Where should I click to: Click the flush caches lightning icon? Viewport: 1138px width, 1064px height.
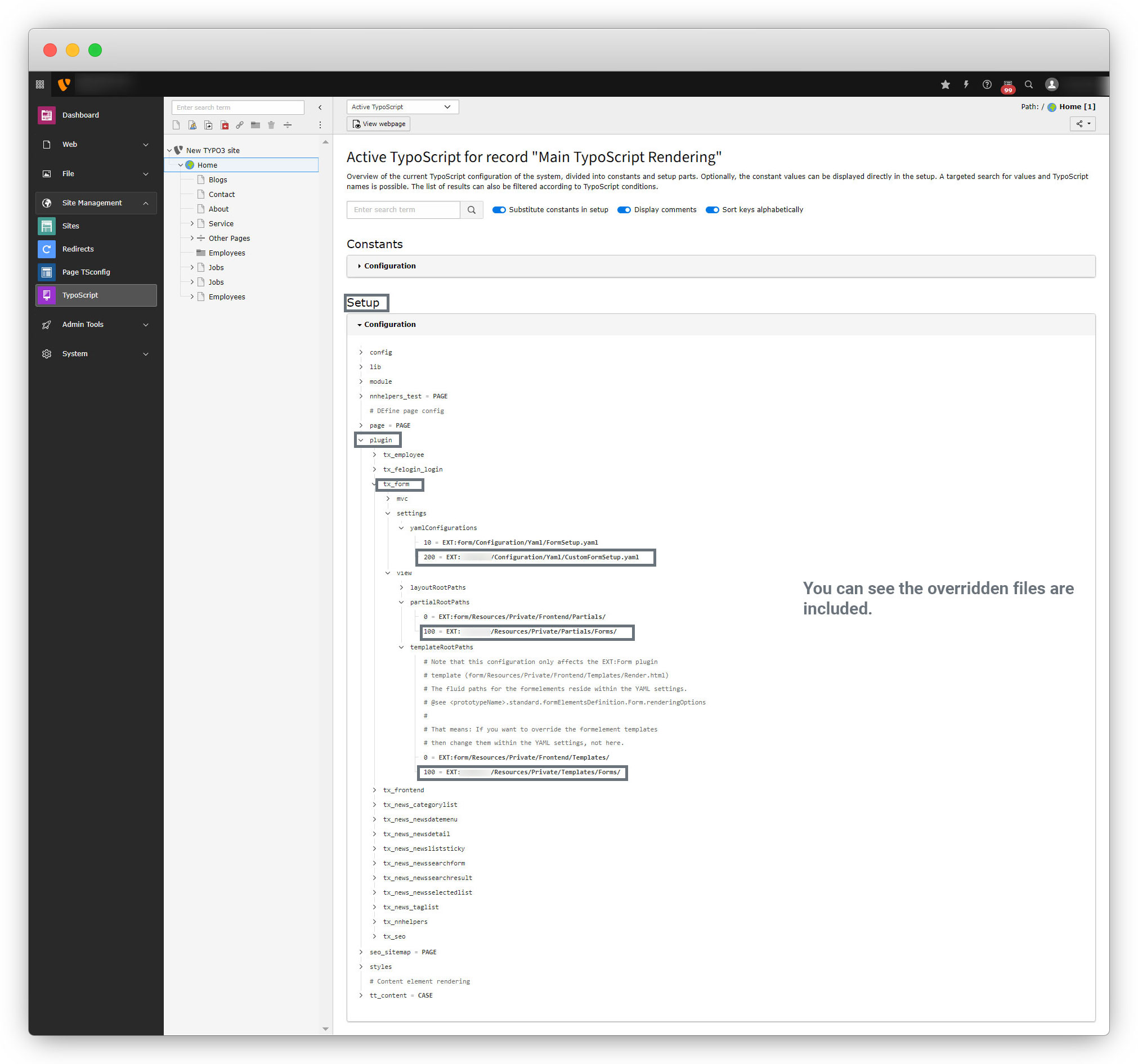966,85
